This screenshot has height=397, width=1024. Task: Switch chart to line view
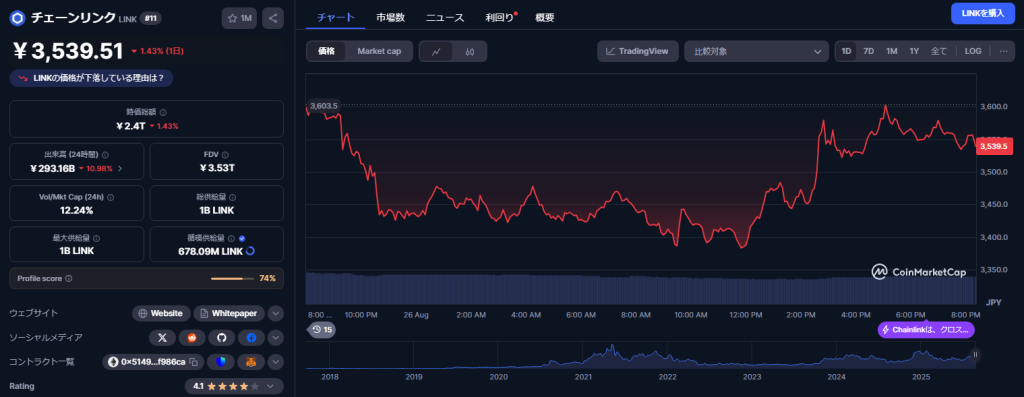(x=436, y=52)
